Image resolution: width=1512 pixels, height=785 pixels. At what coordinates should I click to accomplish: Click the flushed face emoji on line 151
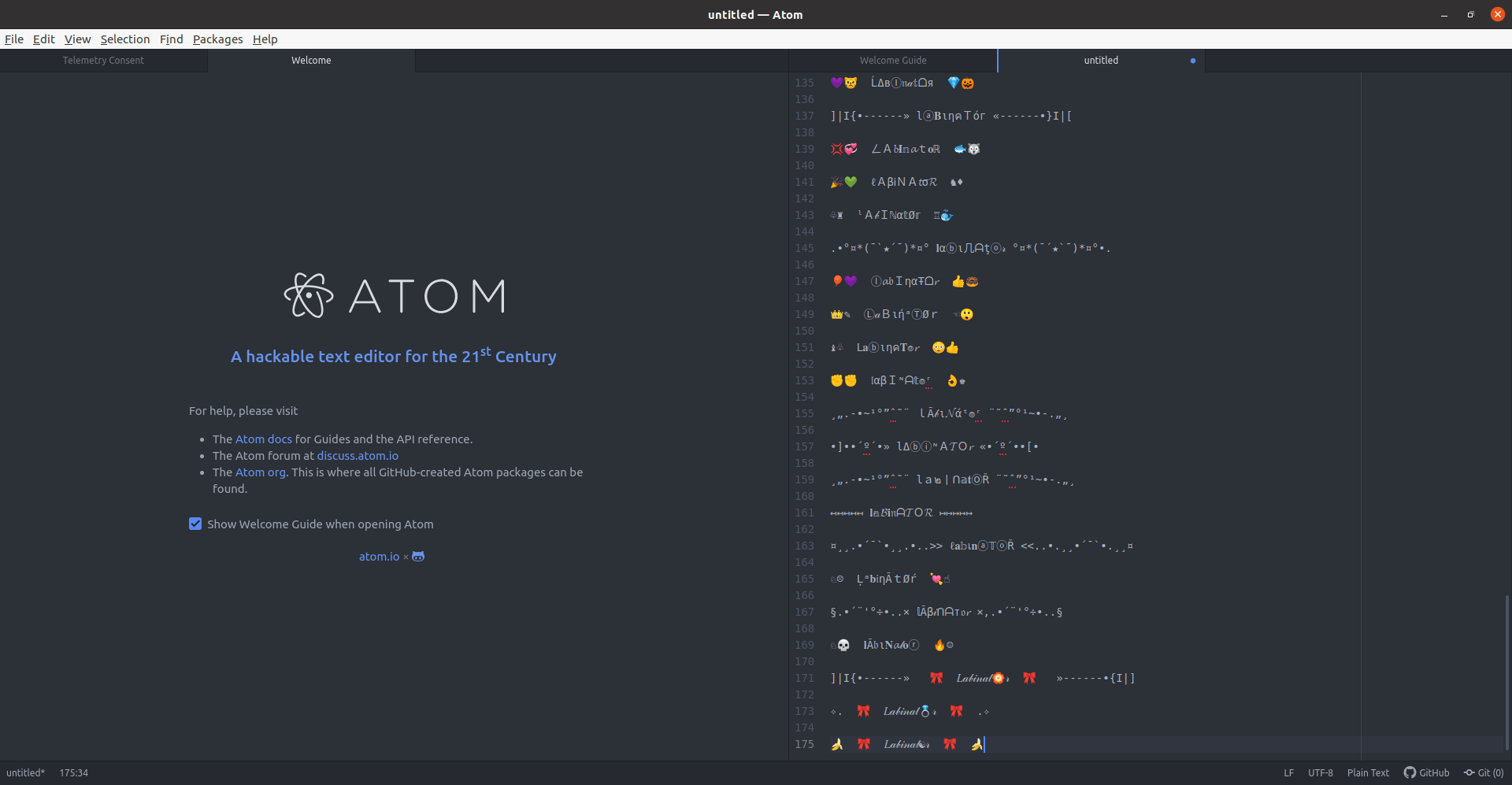939,347
